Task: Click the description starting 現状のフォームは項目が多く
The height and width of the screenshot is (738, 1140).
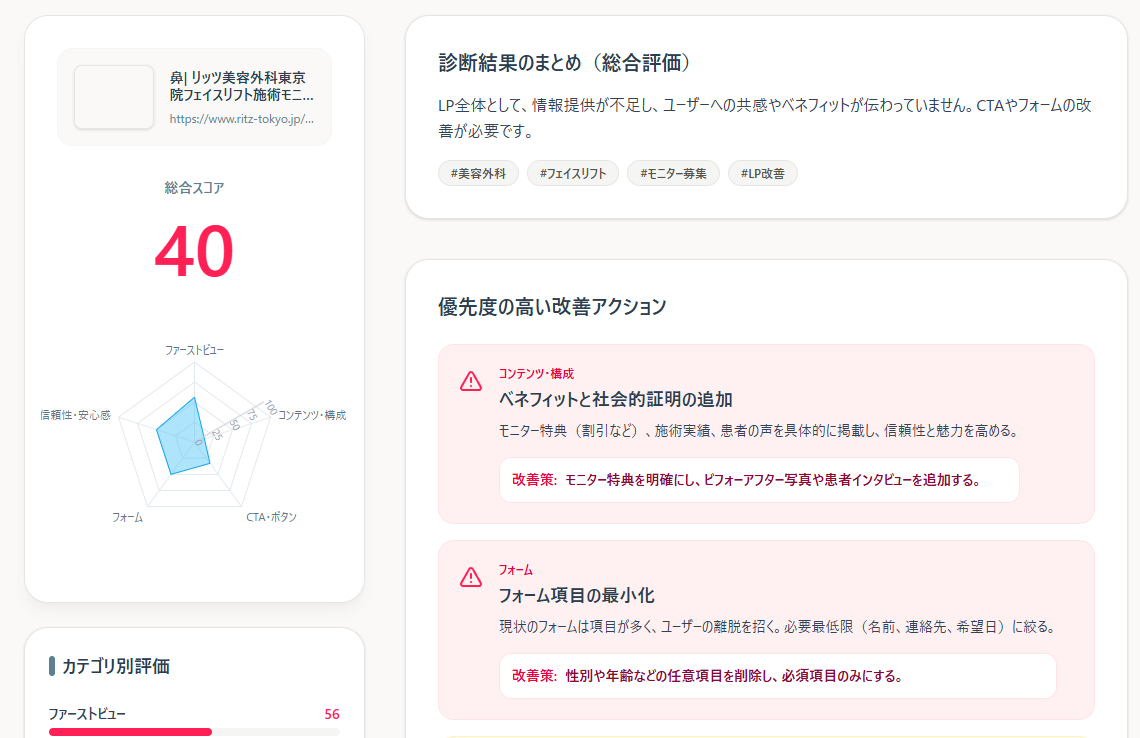Action: [x=778, y=627]
